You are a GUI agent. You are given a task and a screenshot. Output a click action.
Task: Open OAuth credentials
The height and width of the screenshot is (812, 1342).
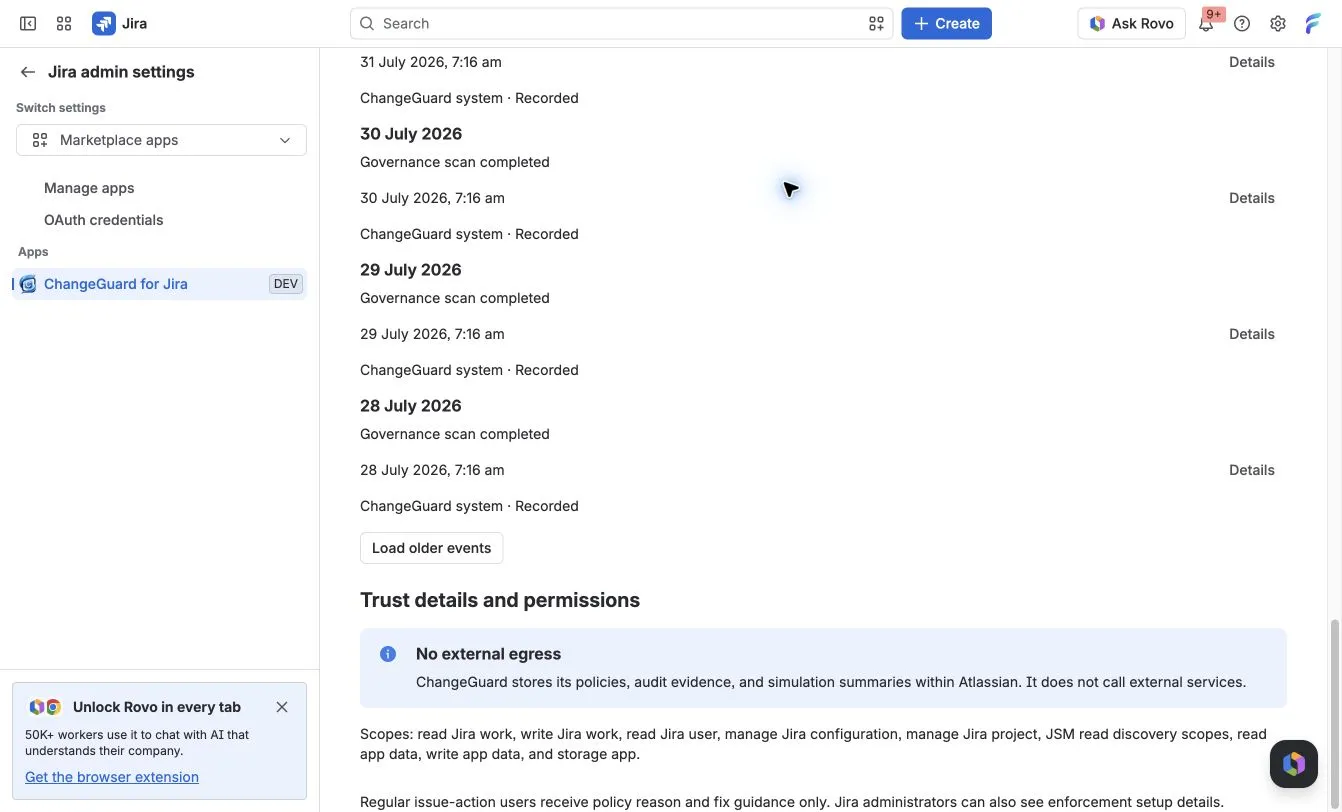(x=103, y=220)
